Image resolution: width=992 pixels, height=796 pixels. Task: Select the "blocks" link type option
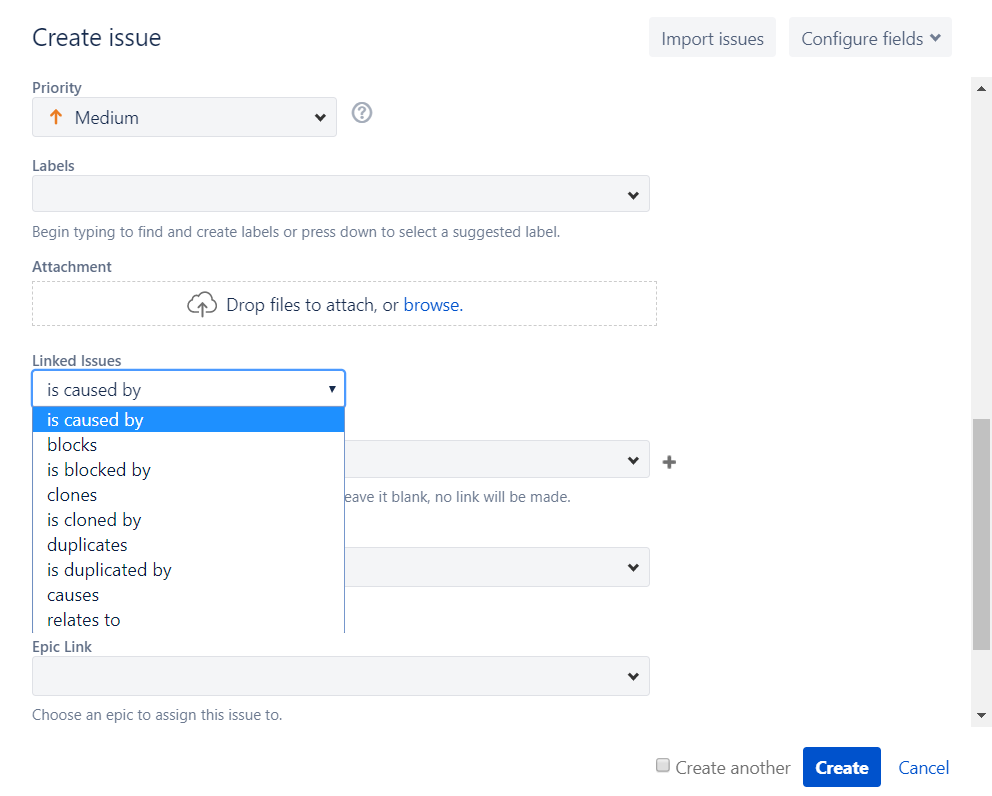72,445
